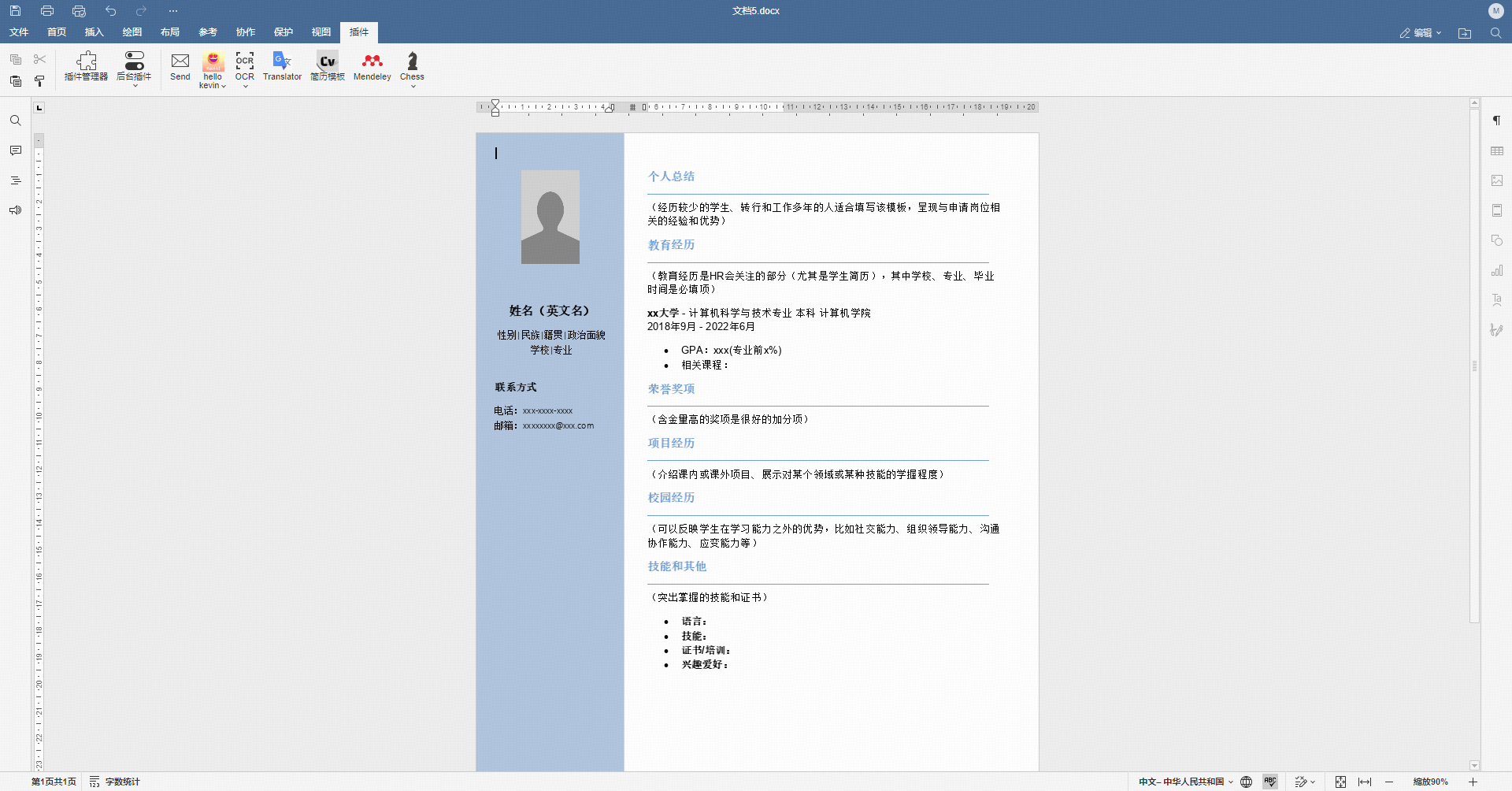
Task: Click the Copy icon in the ribbon
Action: pos(16,59)
